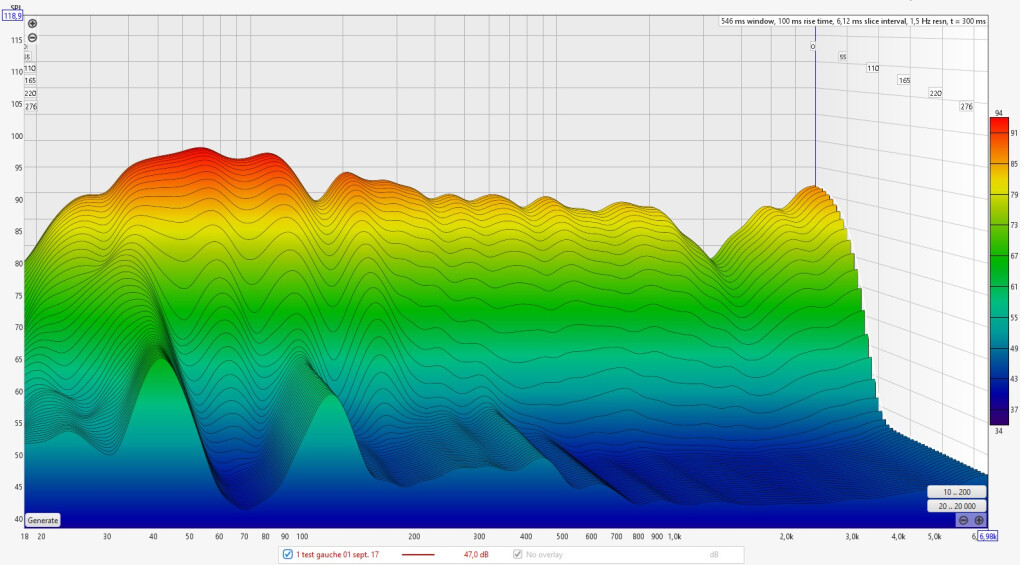Click the '18' frequency axis start label
Viewport: 1020px width, 565px height.
click(x=25, y=537)
